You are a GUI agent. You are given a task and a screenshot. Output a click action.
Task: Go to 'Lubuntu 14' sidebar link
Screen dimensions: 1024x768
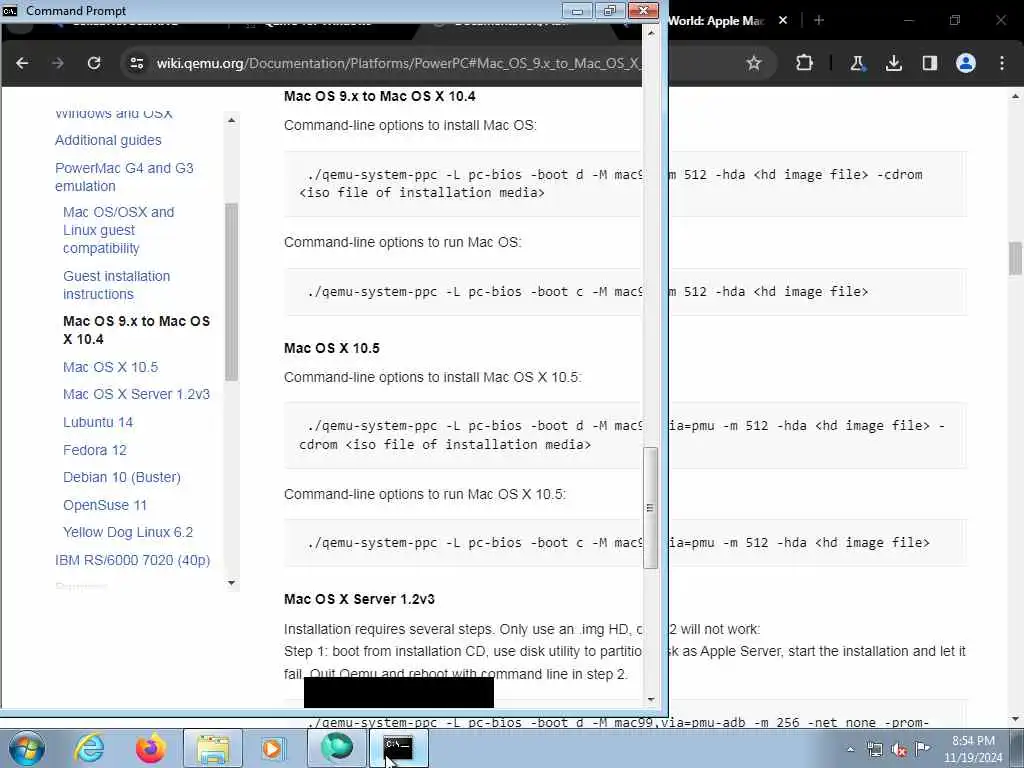pyautogui.click(x=98, y=422)
